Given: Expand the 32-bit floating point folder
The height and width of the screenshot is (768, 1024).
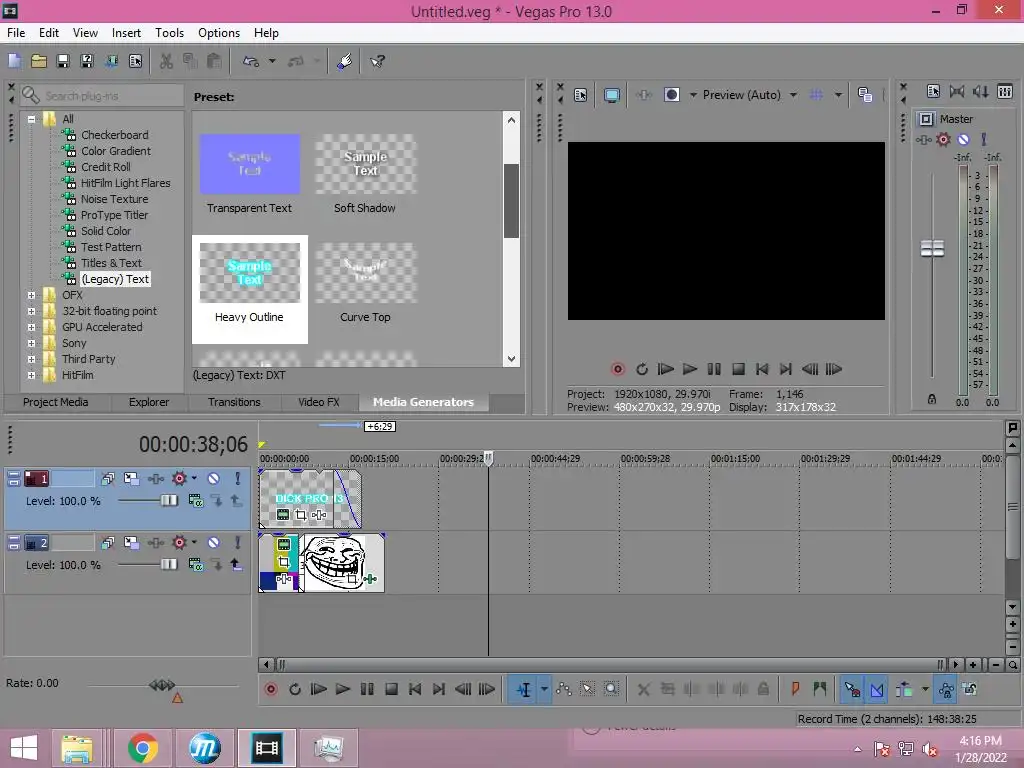Looking at the screenshot, I should tap(31, 312).
